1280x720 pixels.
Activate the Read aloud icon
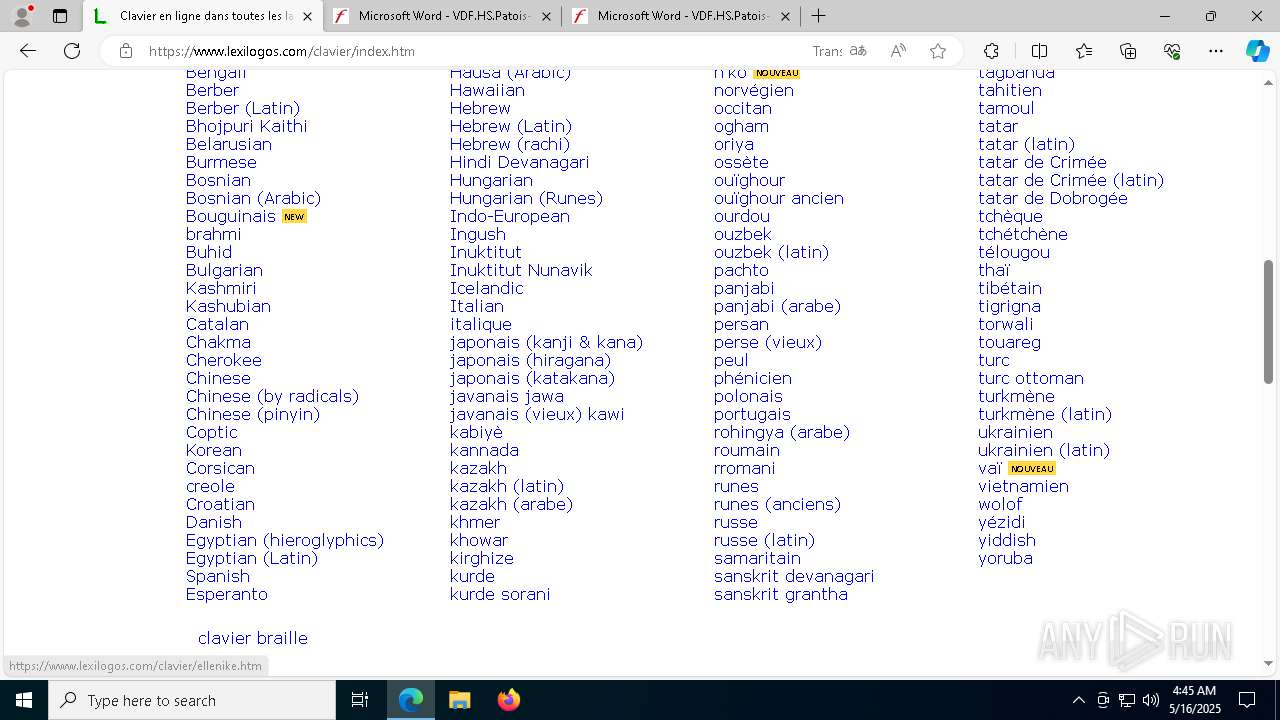pos(898,51)
